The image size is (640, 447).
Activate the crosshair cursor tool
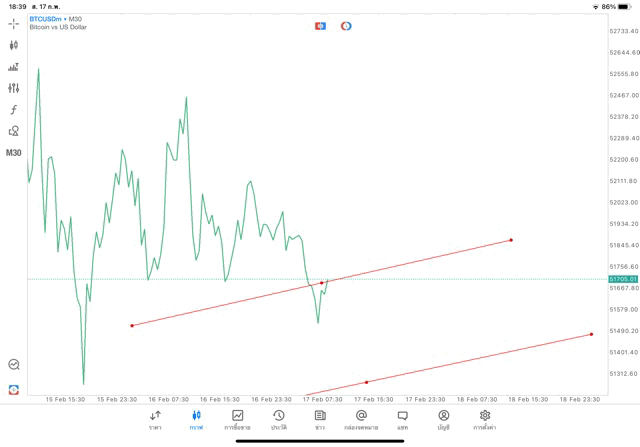pyautogui.click(x=14, y=23)
